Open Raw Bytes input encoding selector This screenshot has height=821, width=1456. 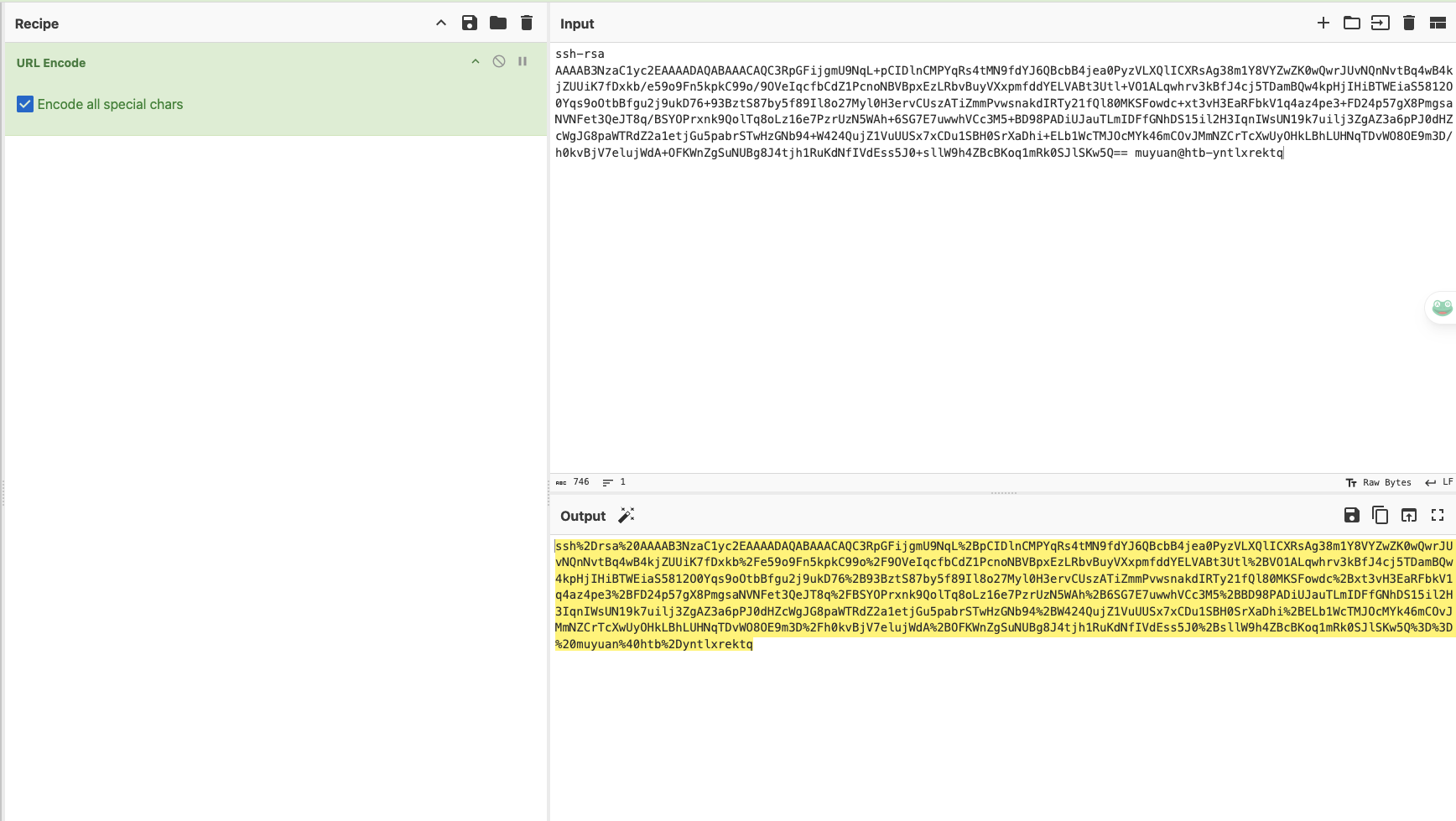tap(1379, 483)
